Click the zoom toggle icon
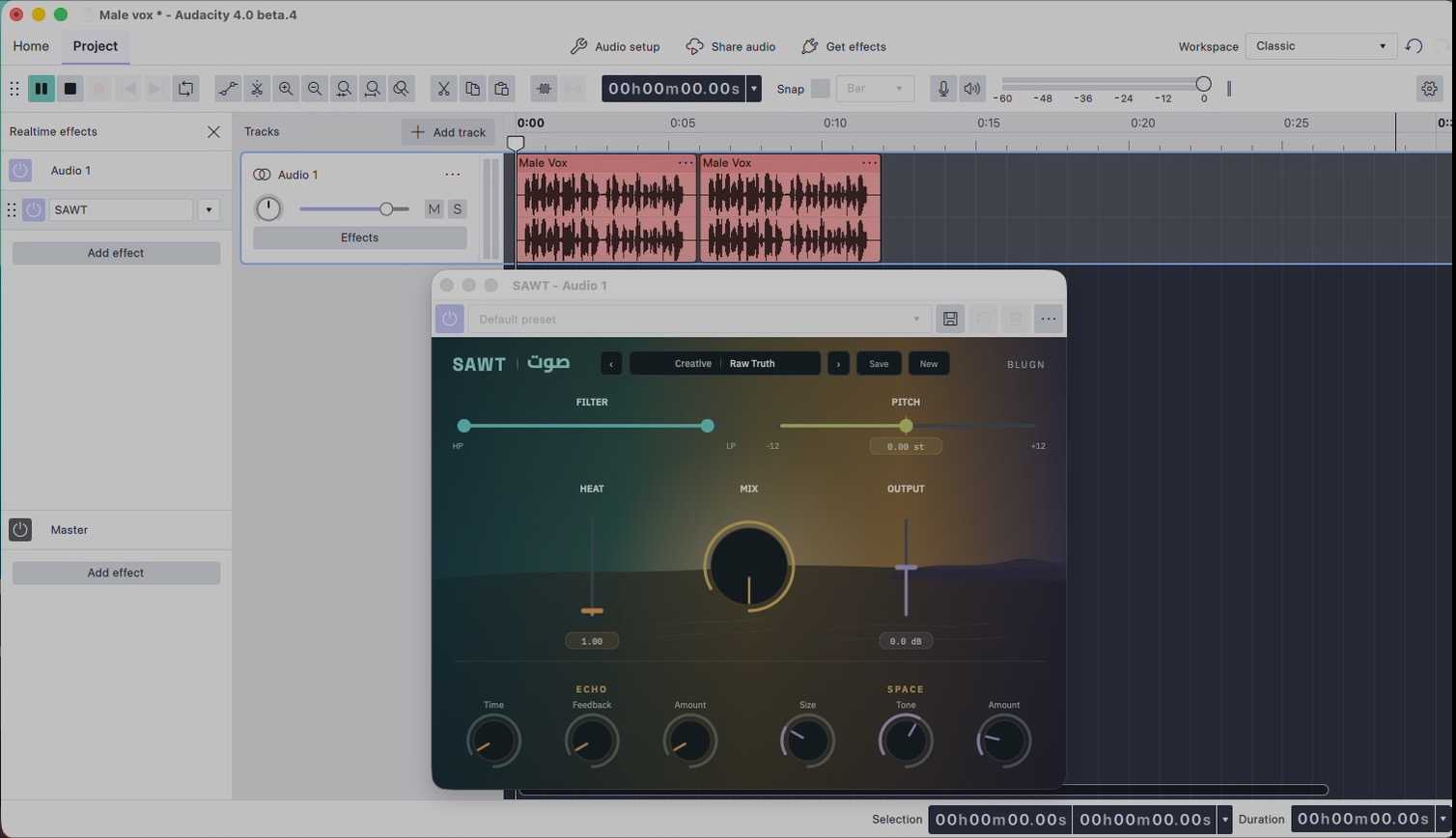 coord(402,89)
